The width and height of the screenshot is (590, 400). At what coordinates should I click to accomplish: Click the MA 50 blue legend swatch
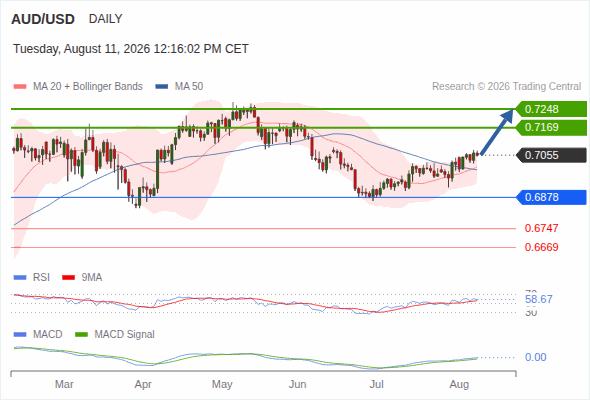pos(162,87)
